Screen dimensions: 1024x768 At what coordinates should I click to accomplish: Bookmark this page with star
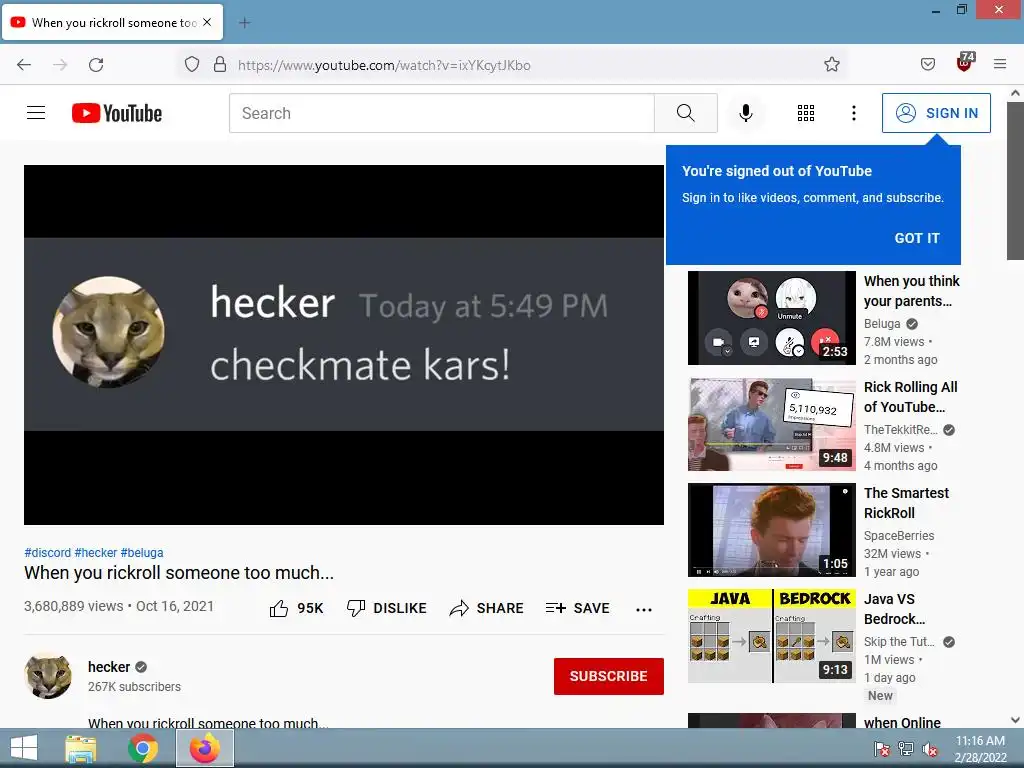[x=831, y=65]
